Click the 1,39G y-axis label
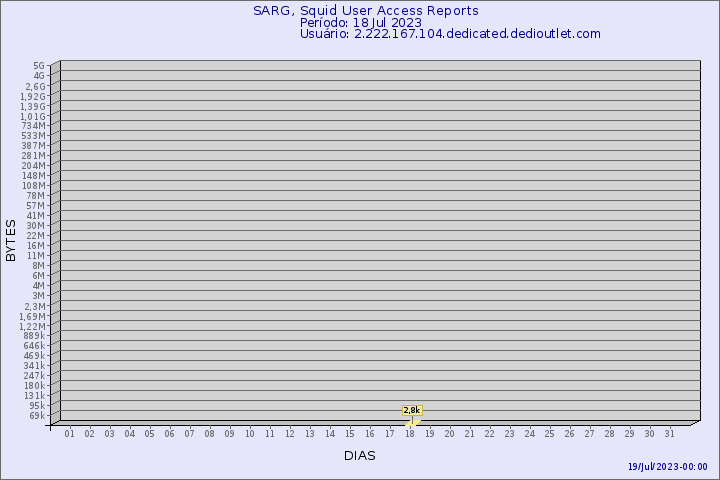This screenshot has height=480, width=720. pos(33,107)
